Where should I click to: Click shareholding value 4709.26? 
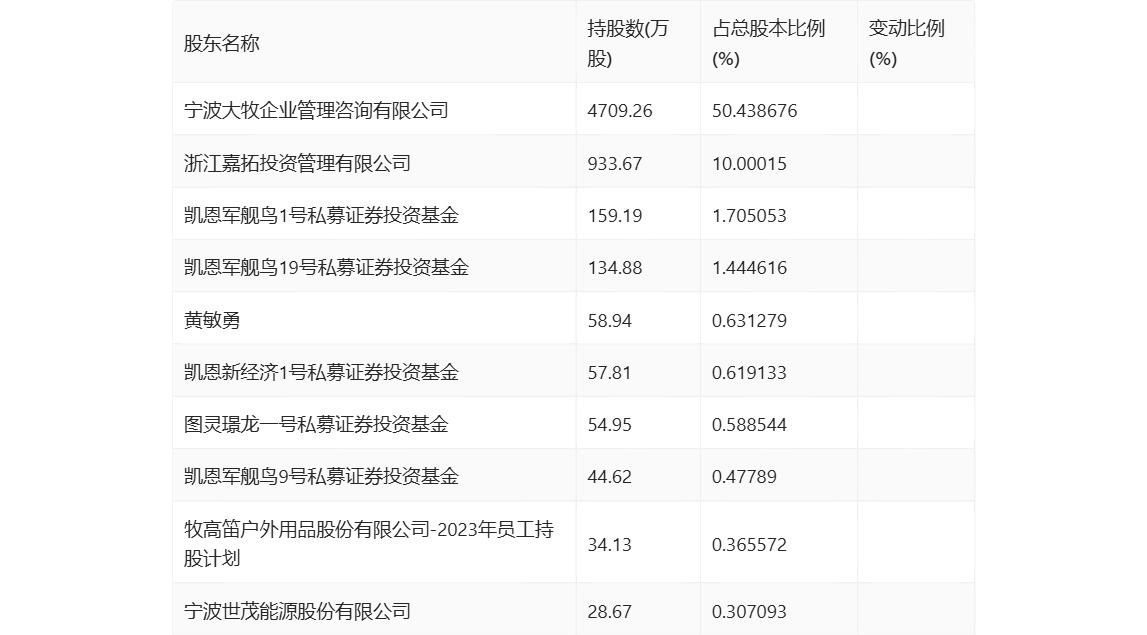click(620, 111)
